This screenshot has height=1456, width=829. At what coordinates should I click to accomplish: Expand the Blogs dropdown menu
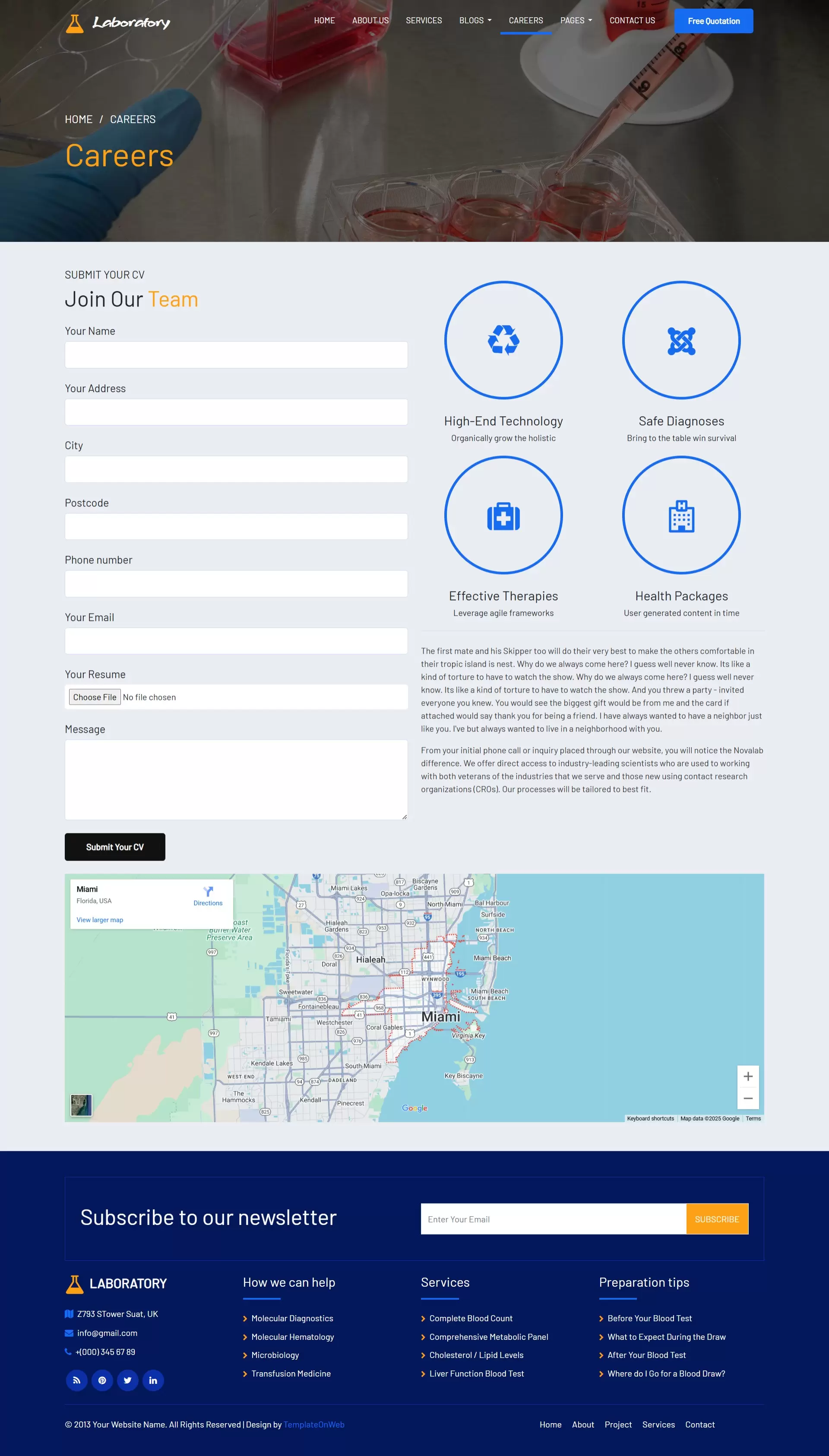tap(475, 20)
